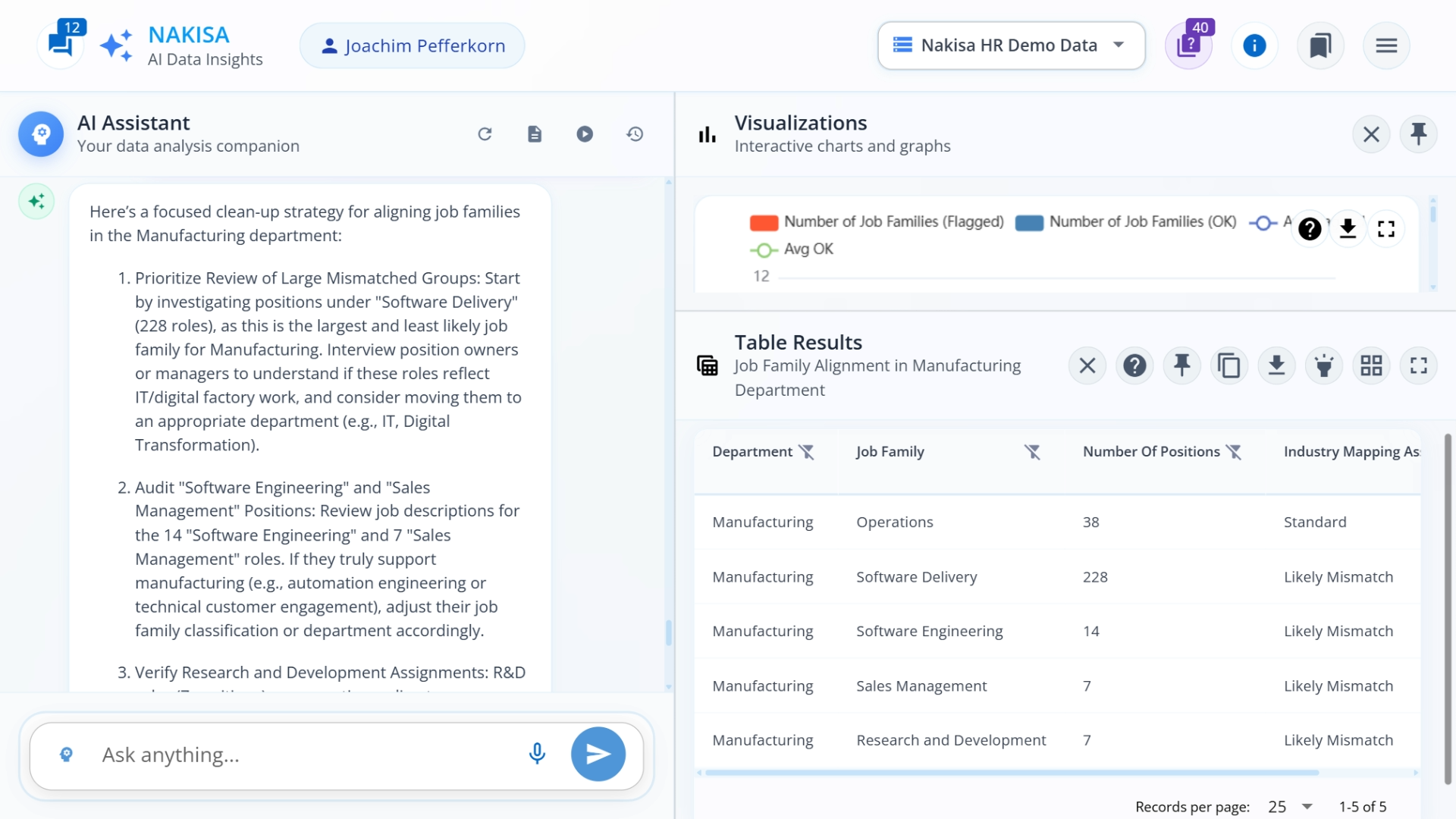1456x819 pixels.
Task: Download the Table Results
Action: click(1277, 365)
